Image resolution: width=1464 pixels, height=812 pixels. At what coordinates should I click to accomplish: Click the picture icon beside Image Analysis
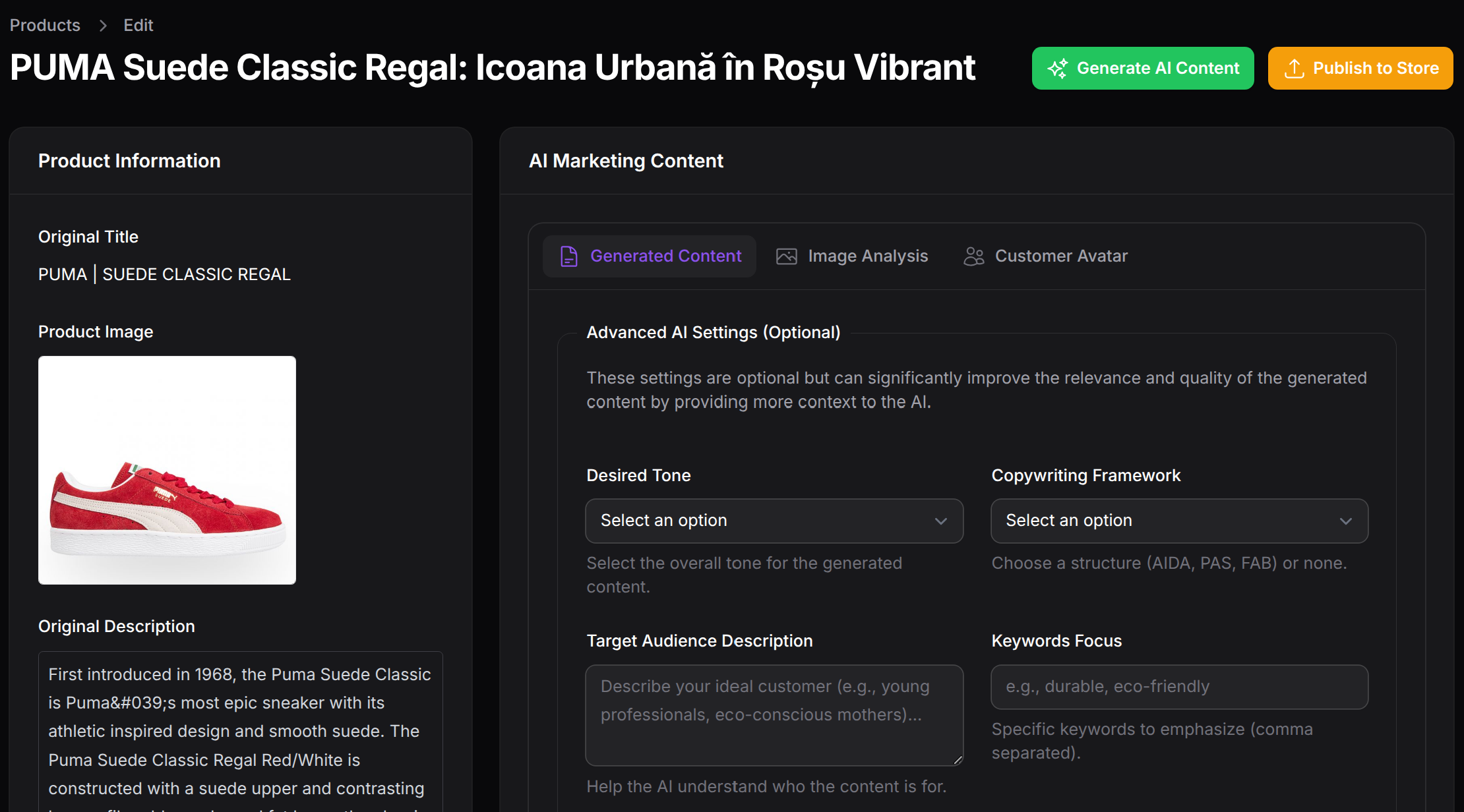pyautogui.click(x=786, y=256)
